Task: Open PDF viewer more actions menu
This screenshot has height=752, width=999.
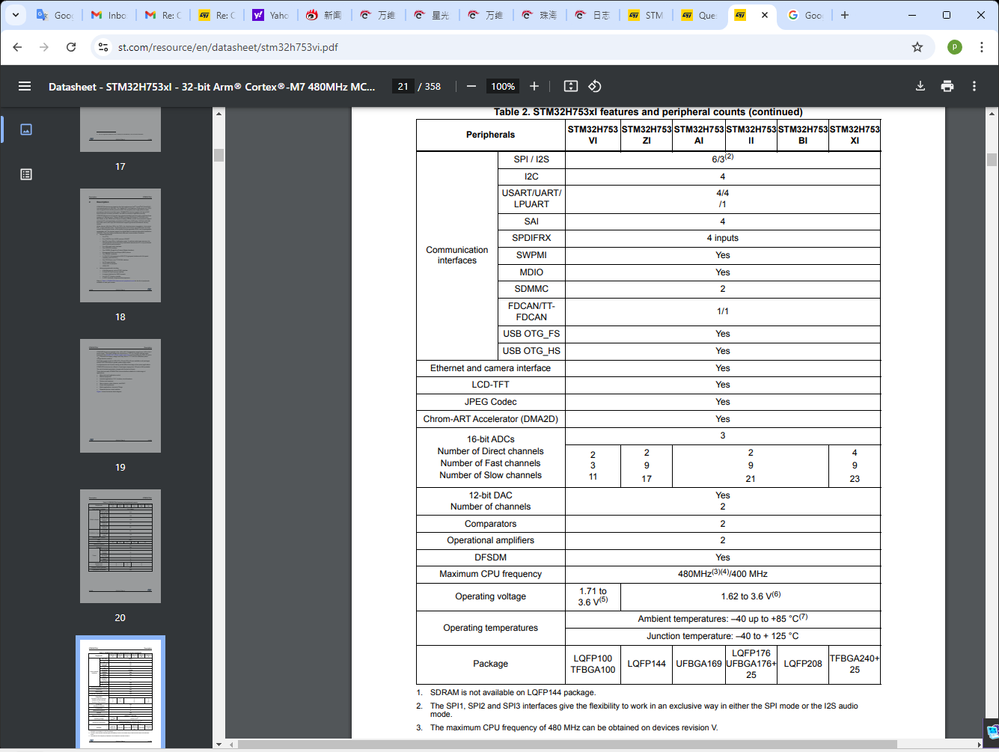Action: (x=974, y=86)
